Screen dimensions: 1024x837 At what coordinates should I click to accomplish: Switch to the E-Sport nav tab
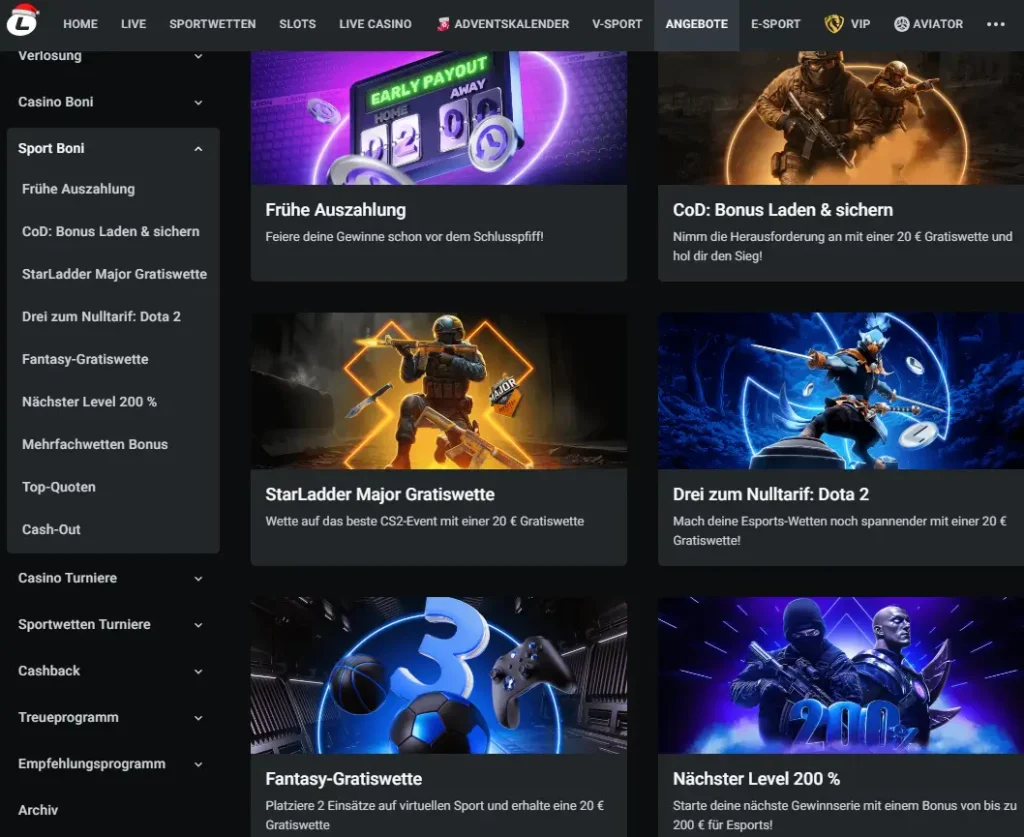click(775, 24)
